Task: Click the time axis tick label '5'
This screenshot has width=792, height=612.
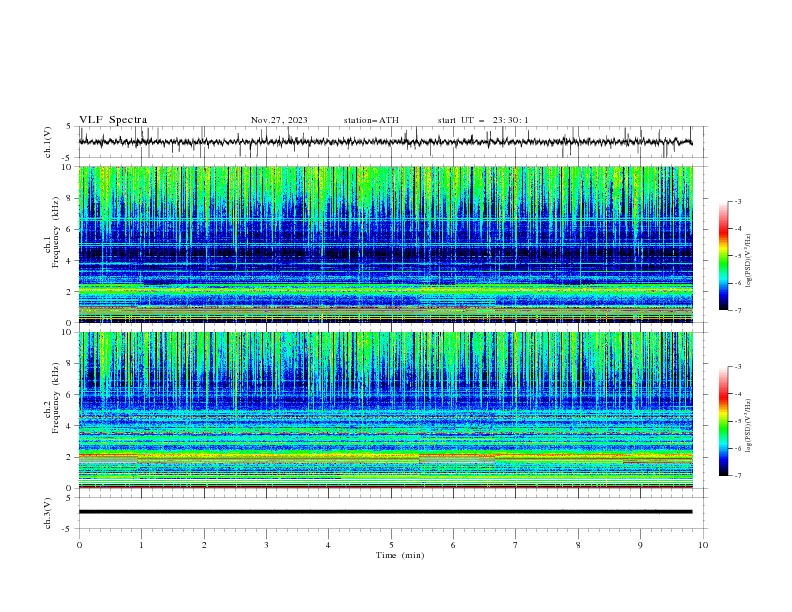Action: 391,545
